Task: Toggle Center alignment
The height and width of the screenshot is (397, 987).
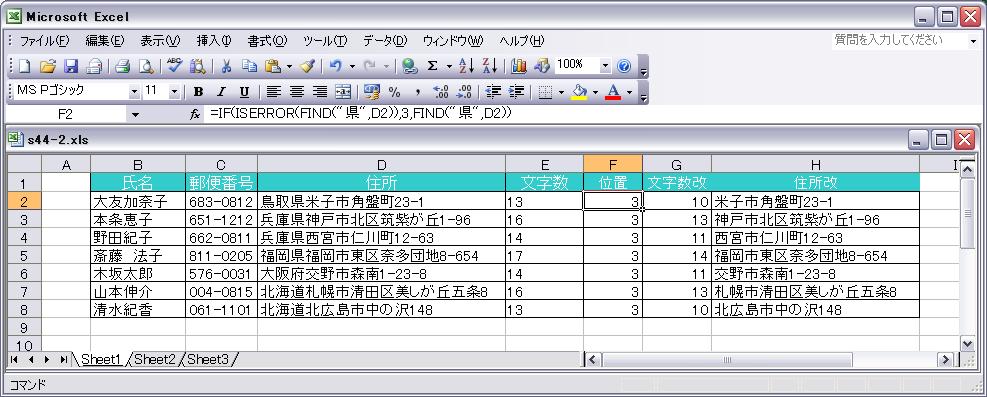Action: pos(296,92)
